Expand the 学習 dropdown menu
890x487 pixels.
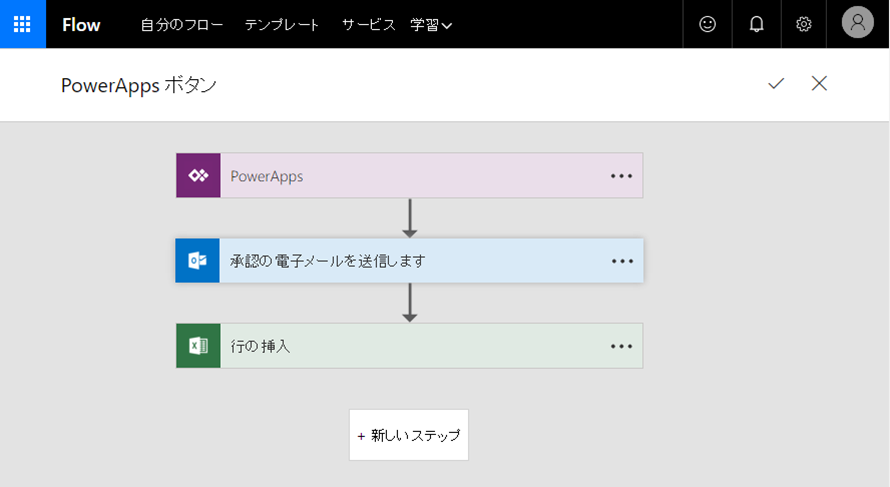pyautogui.click(x=431, y=24)
